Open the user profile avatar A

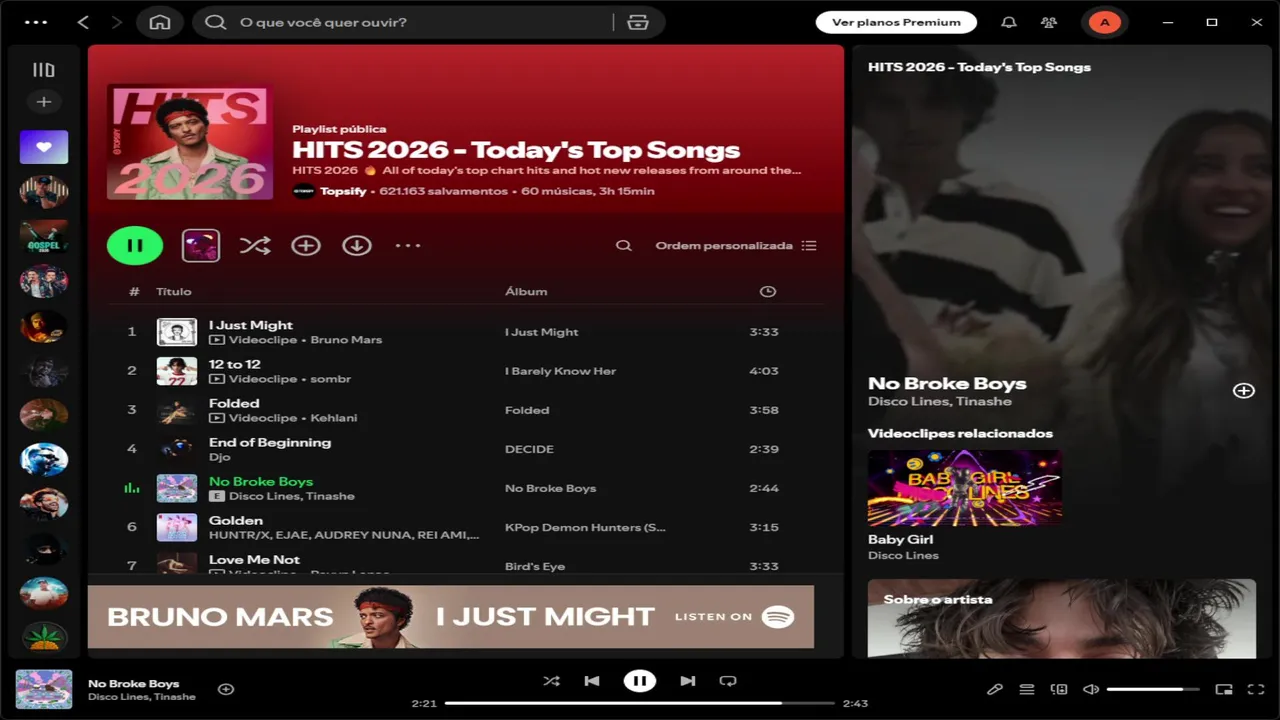click(x=1105, y=22)
